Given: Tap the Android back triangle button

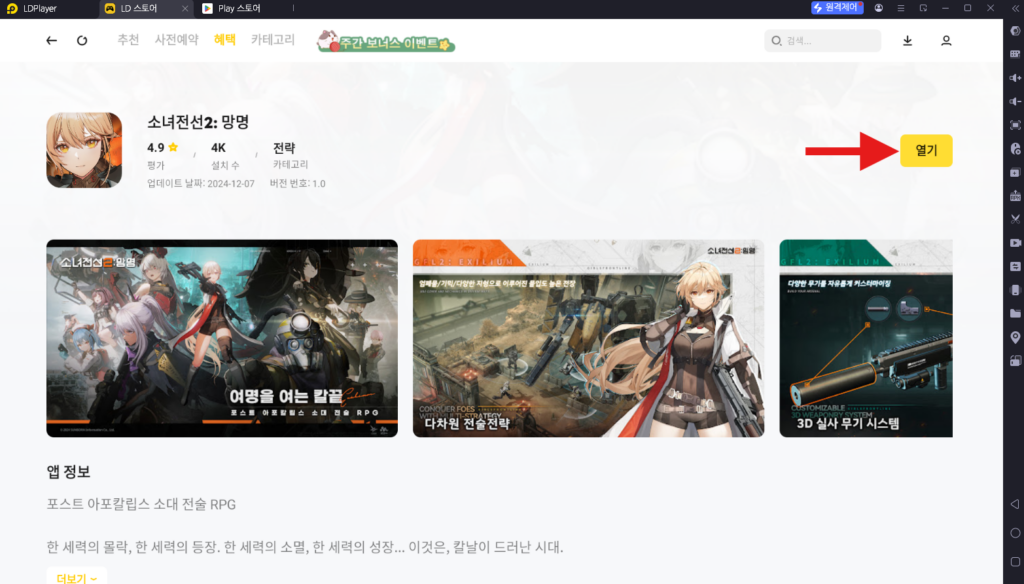Looking at the screenshot, I should [x=1015, y=504].
